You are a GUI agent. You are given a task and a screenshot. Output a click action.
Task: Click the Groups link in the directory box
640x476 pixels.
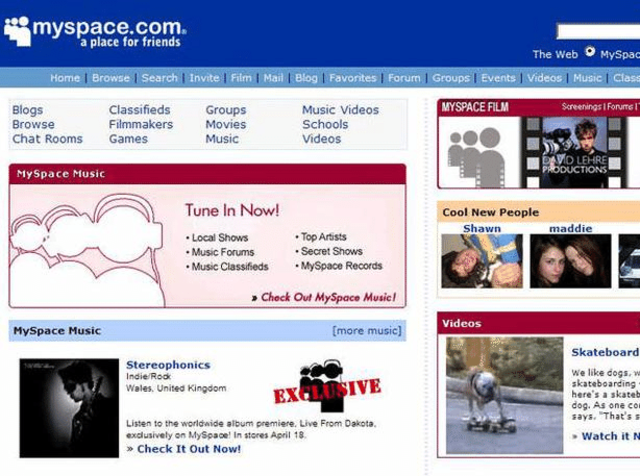click(226, 110)
